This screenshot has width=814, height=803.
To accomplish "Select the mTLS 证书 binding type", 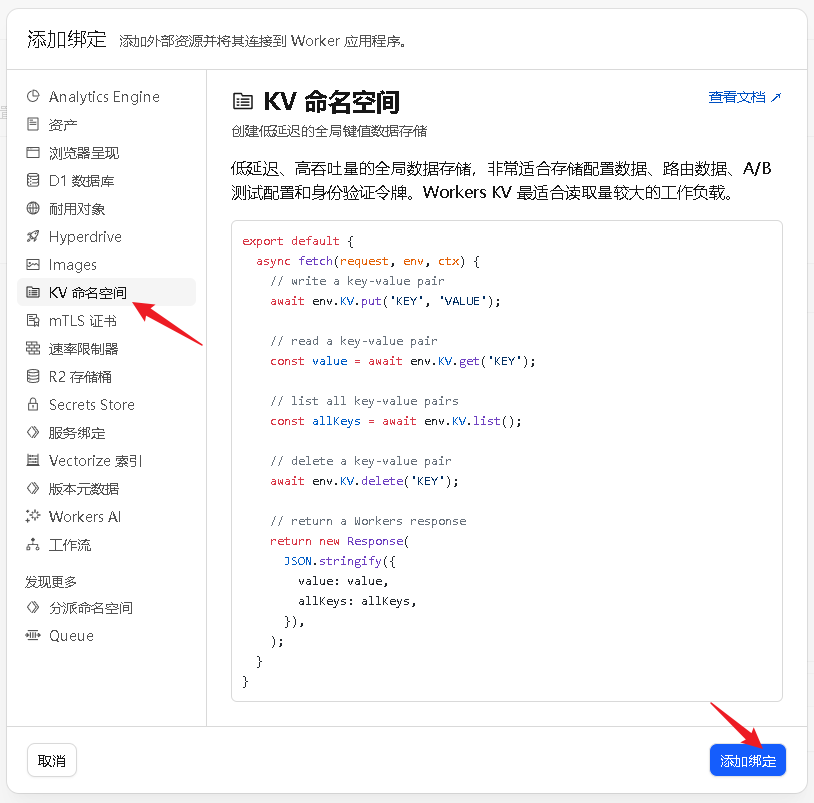I will [83, 321].
